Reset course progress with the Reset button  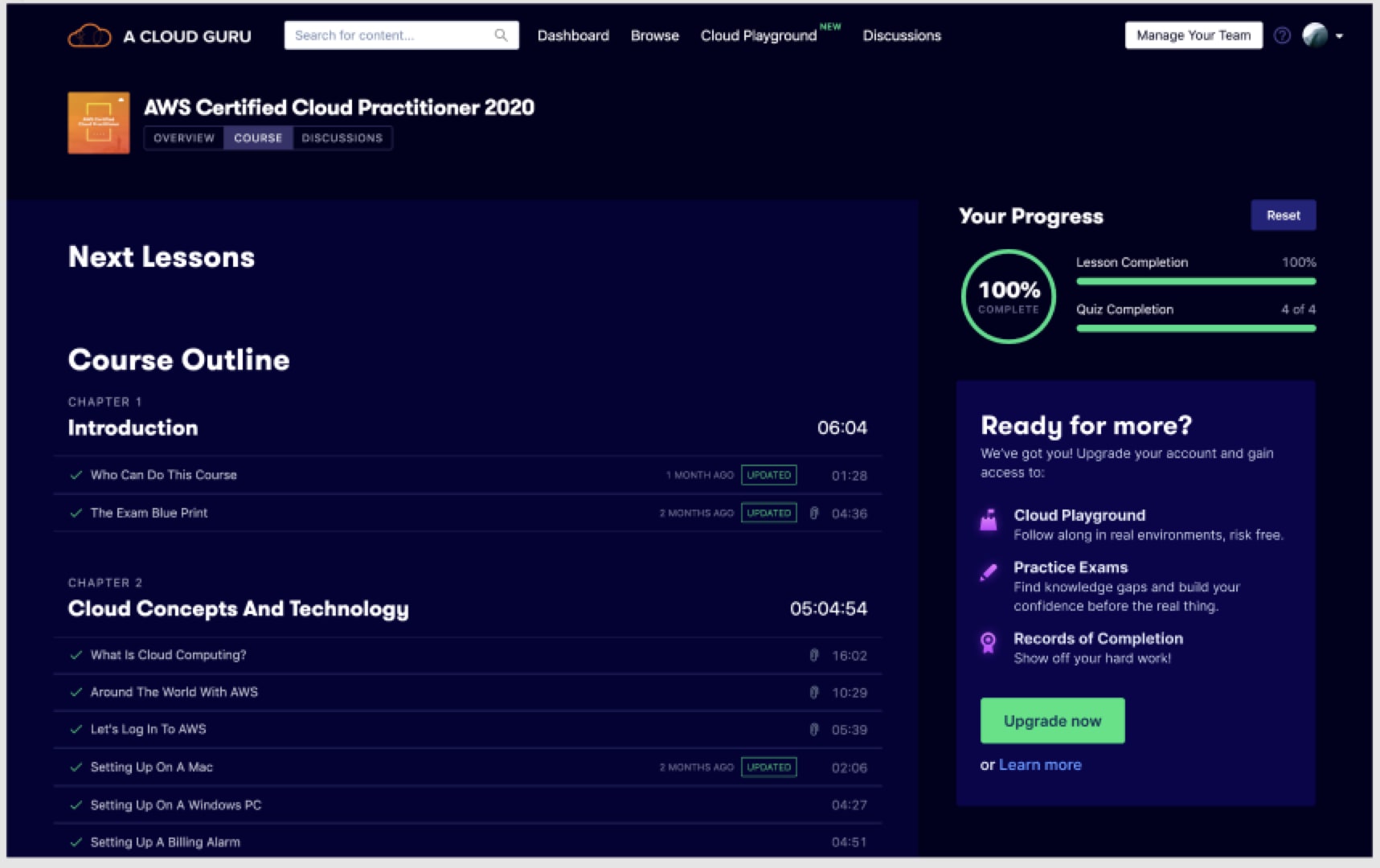1284,215
